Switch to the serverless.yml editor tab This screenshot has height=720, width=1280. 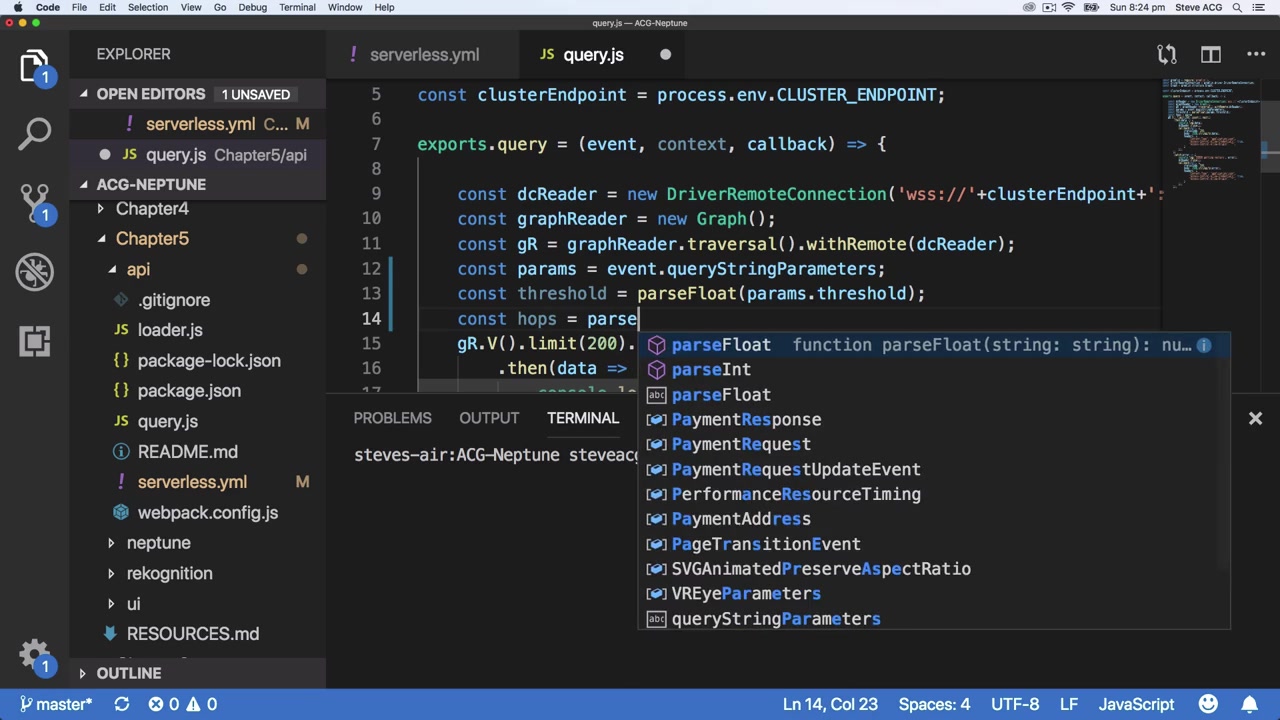424,55
